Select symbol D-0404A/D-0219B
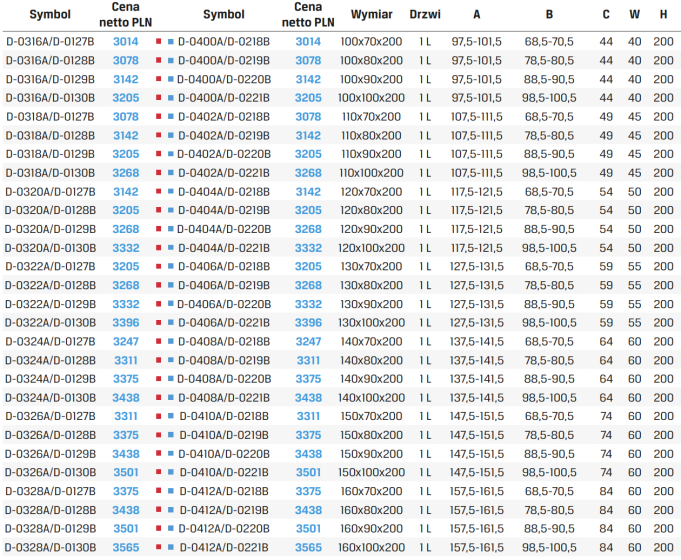The width and height of the screenshot is (681, 560). point(224,210)
